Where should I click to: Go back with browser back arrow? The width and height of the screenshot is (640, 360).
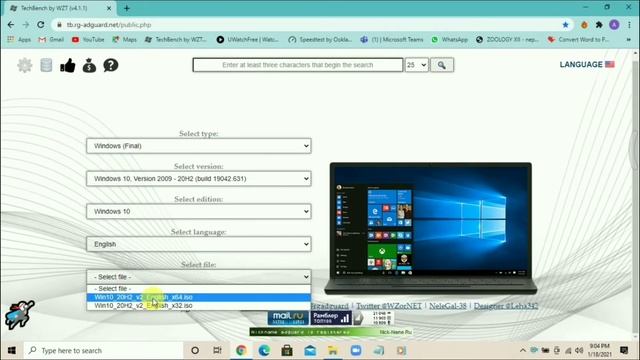[x=11, y=25]
